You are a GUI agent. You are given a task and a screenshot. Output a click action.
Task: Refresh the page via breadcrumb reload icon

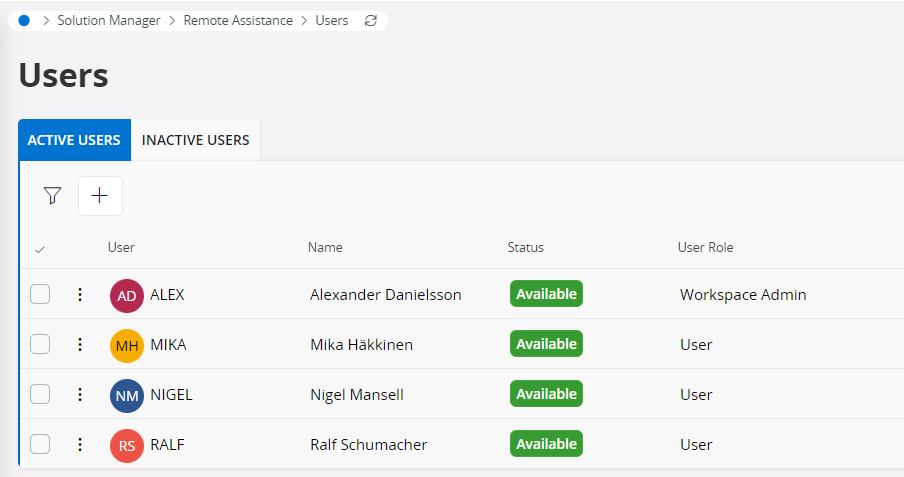coord(371,21)
